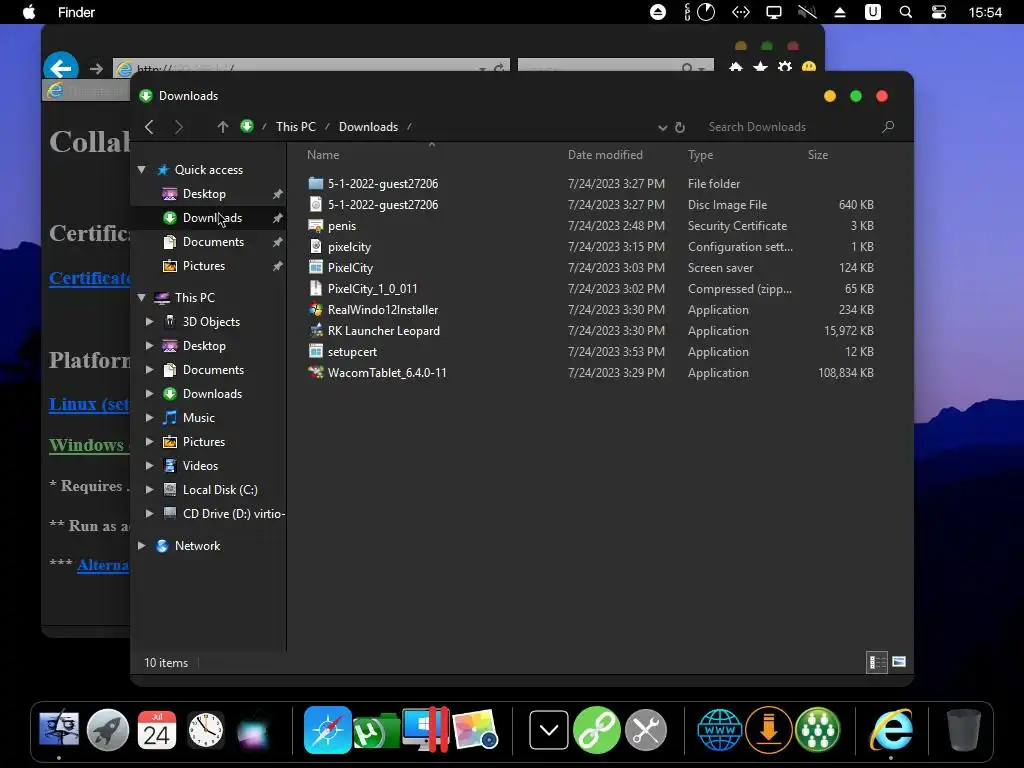Open green chain link icon in Dock
Viewport: 1024px width, 768px height.
[x=597, y=730]
